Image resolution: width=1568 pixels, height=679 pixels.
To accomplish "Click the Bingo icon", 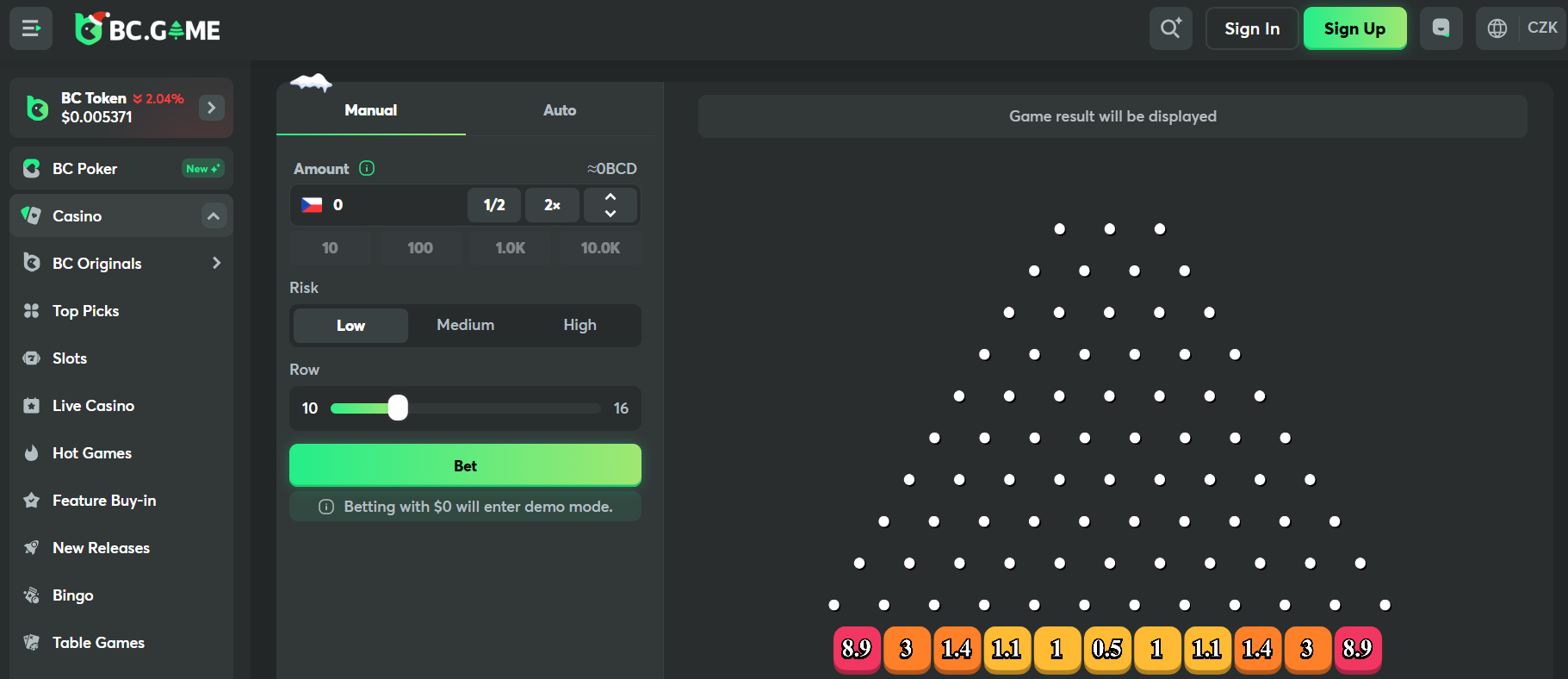I will coord(32,595).
